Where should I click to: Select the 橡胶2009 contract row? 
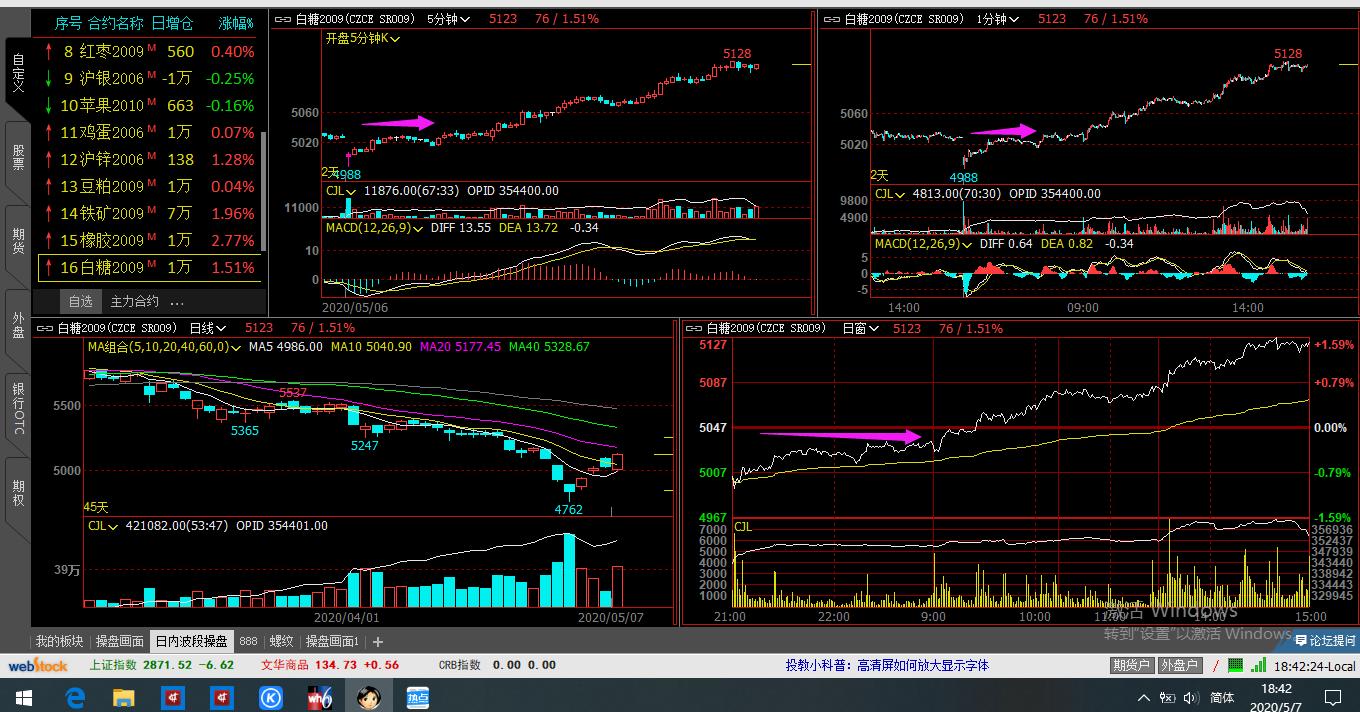148,240
